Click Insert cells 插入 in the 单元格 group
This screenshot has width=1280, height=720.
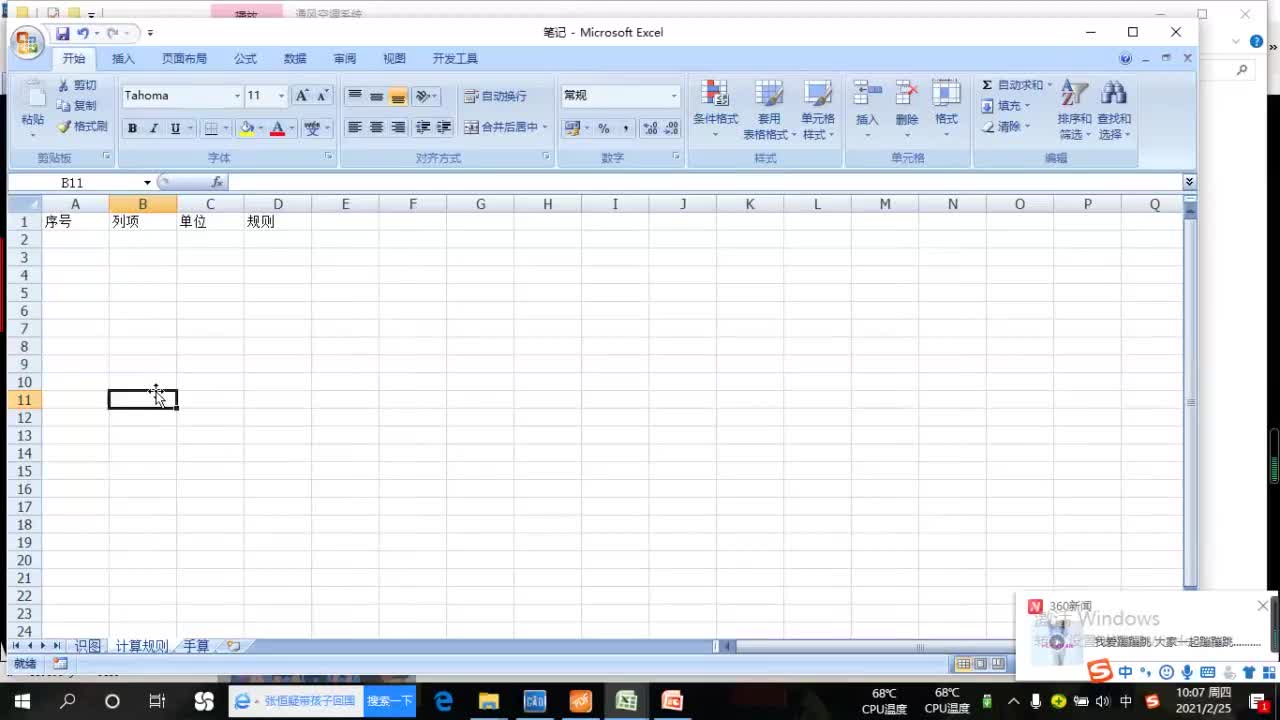coord(867,110)
